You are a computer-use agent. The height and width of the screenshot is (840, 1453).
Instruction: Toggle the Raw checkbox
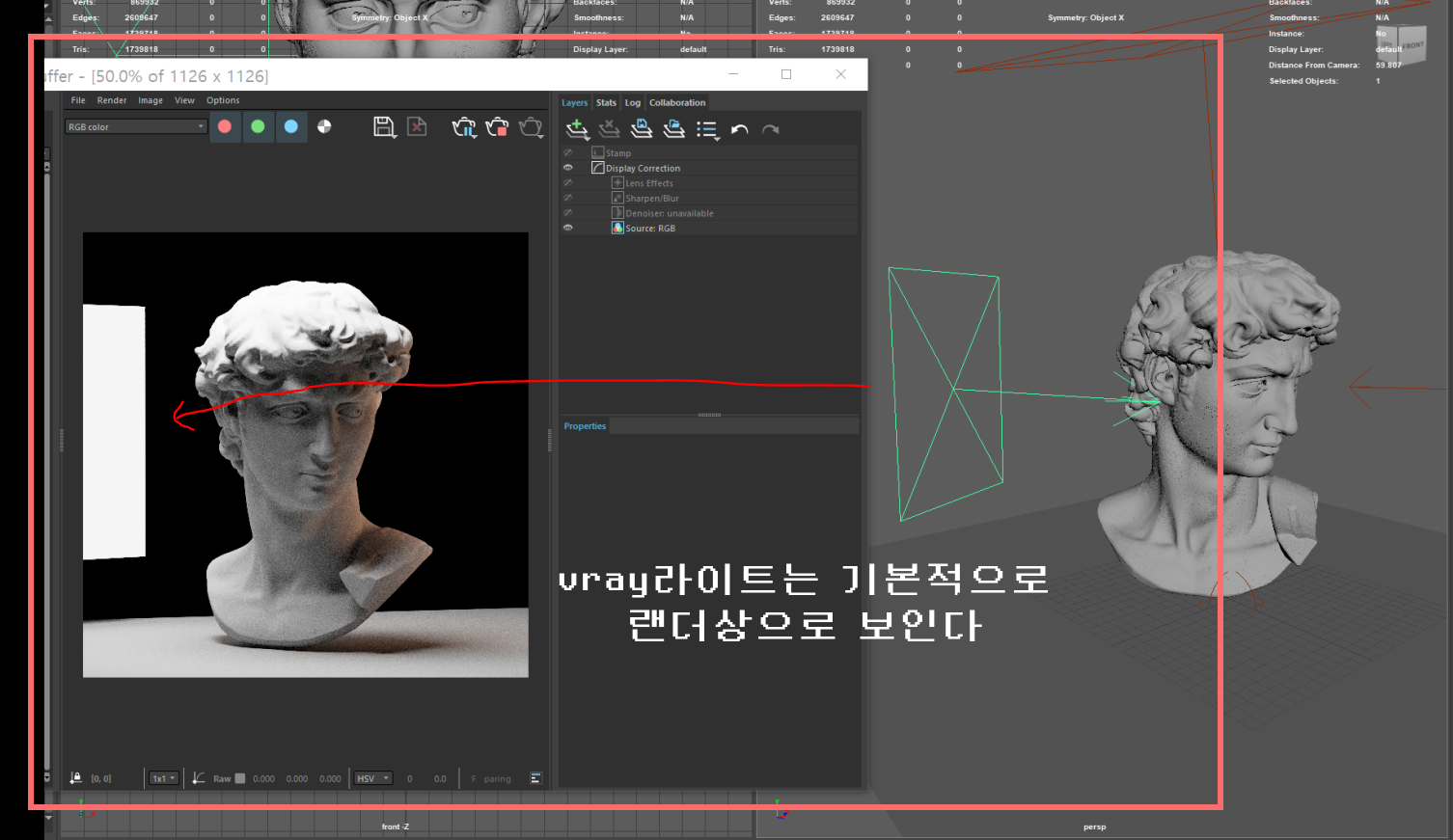pos(240,778)
